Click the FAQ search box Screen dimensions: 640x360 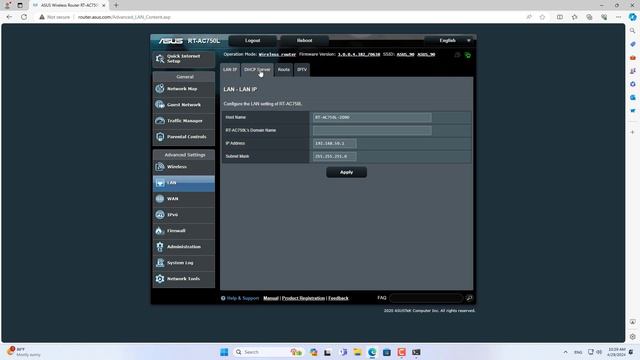pos(426,298)
